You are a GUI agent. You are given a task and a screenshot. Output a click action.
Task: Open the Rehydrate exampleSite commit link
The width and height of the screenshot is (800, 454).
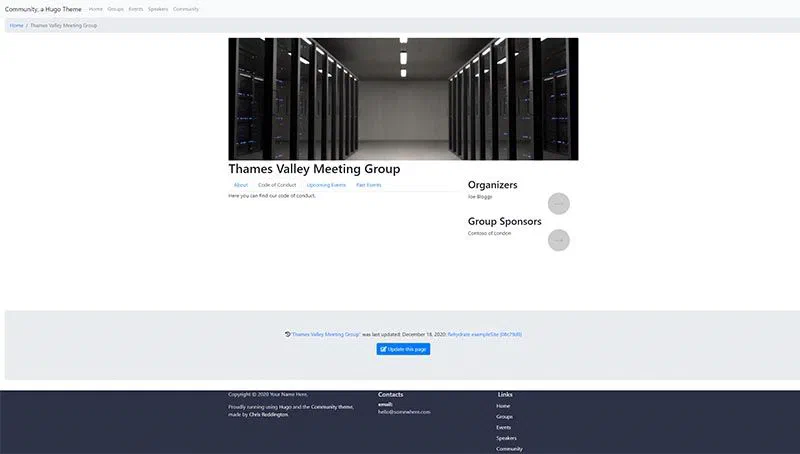485,335
